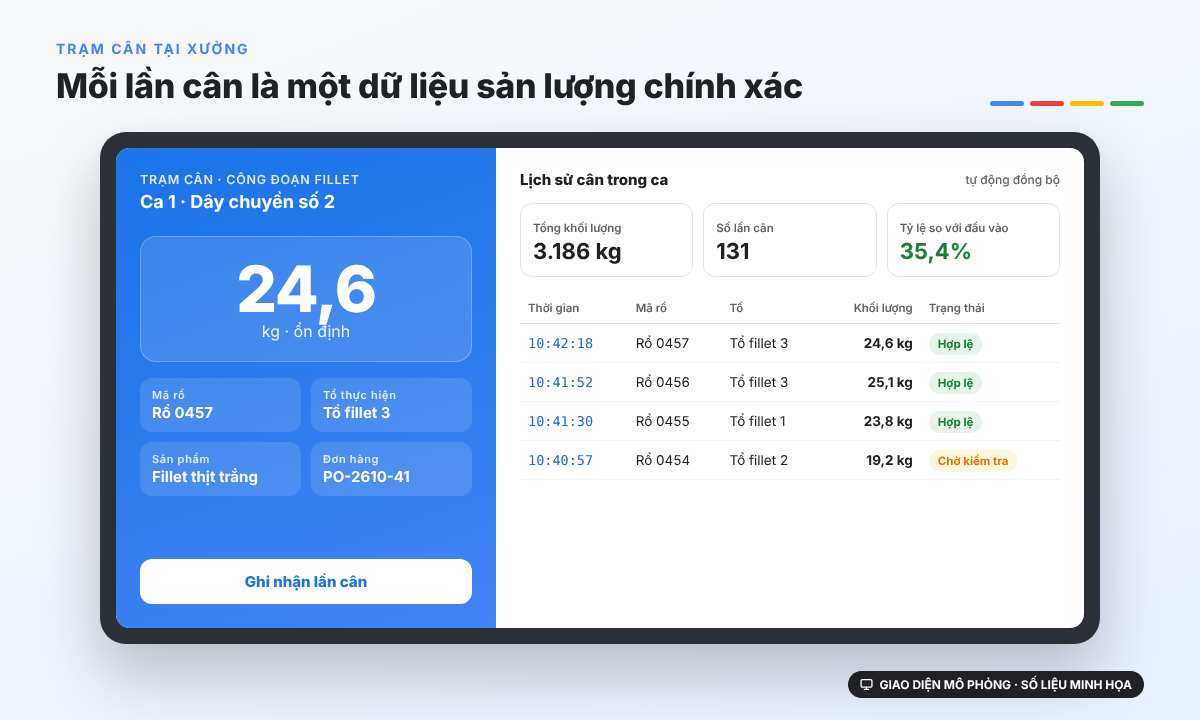Screen dimensions: 1200x720
Task: Click Hợp lệ badge in Rổ 0457 row
Action: point(956,343)
